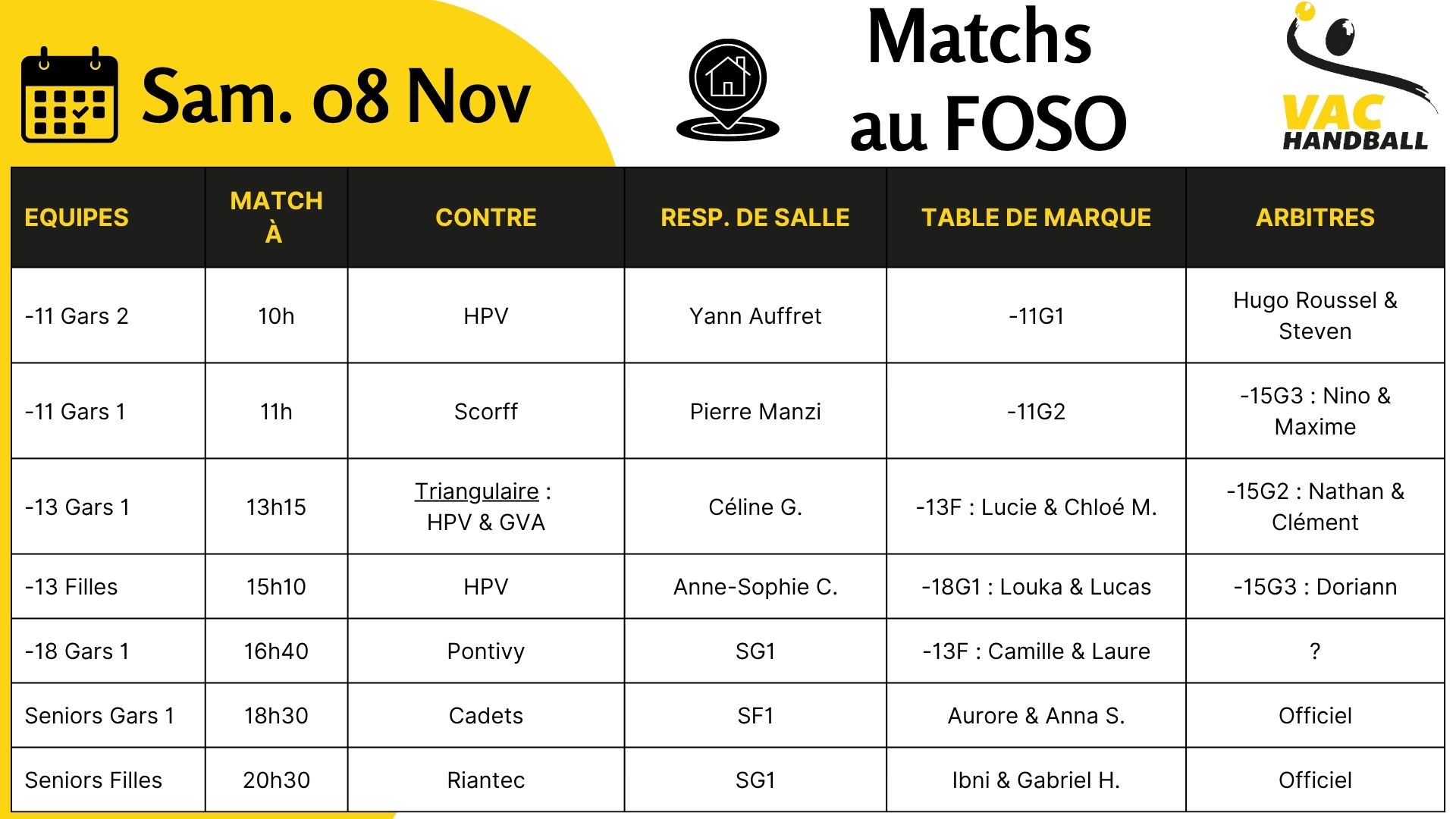1456x819 pixels.
Task: Click the "Pontivy" opponent cell
Action: (485, 651)
